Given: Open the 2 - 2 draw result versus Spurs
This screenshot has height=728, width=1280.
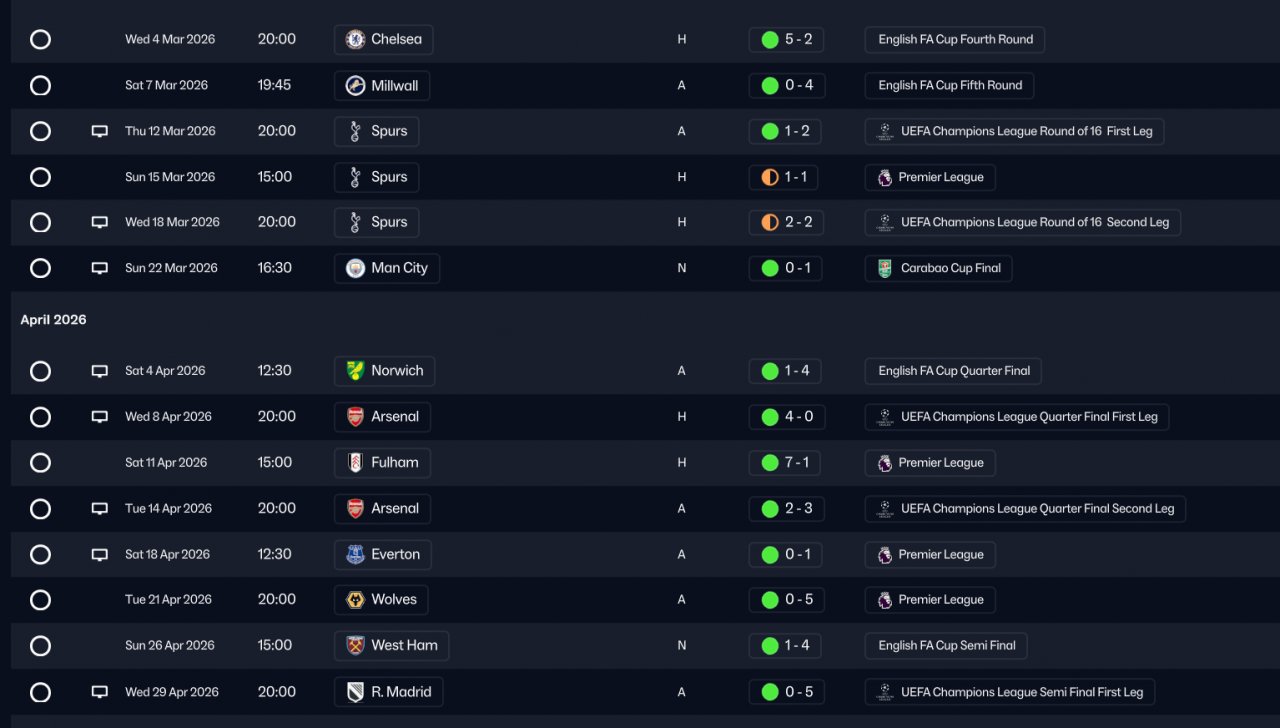Looking at the screenshot, I should 786,222.
